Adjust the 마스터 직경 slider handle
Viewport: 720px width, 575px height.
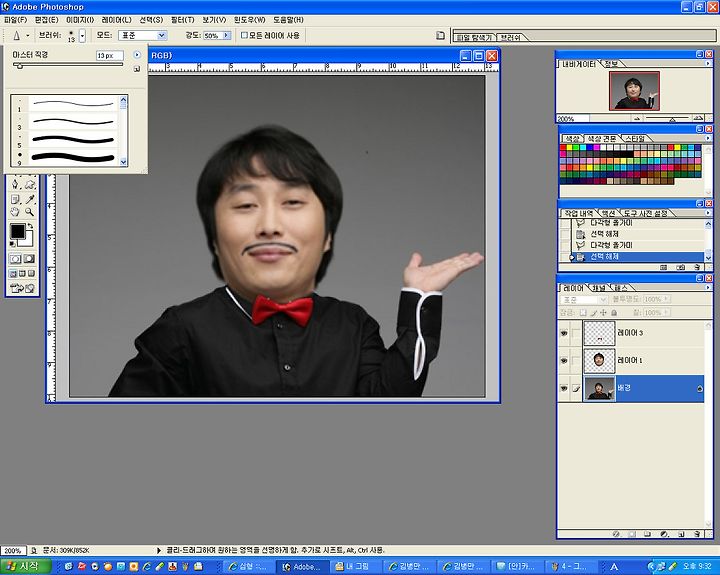pyautogui.click(x=19, y=66)
